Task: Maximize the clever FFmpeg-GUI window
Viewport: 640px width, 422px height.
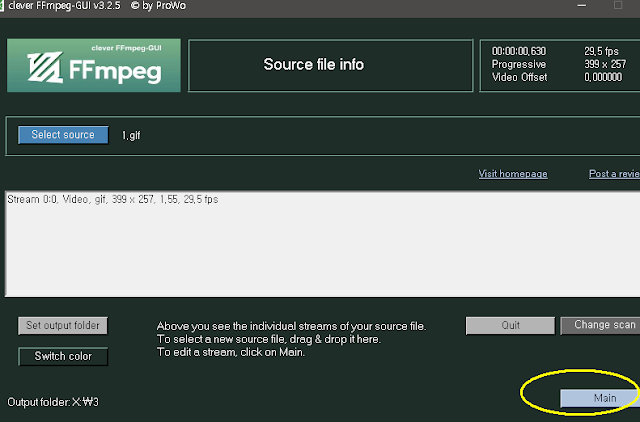Action: (x=618, y=5)
